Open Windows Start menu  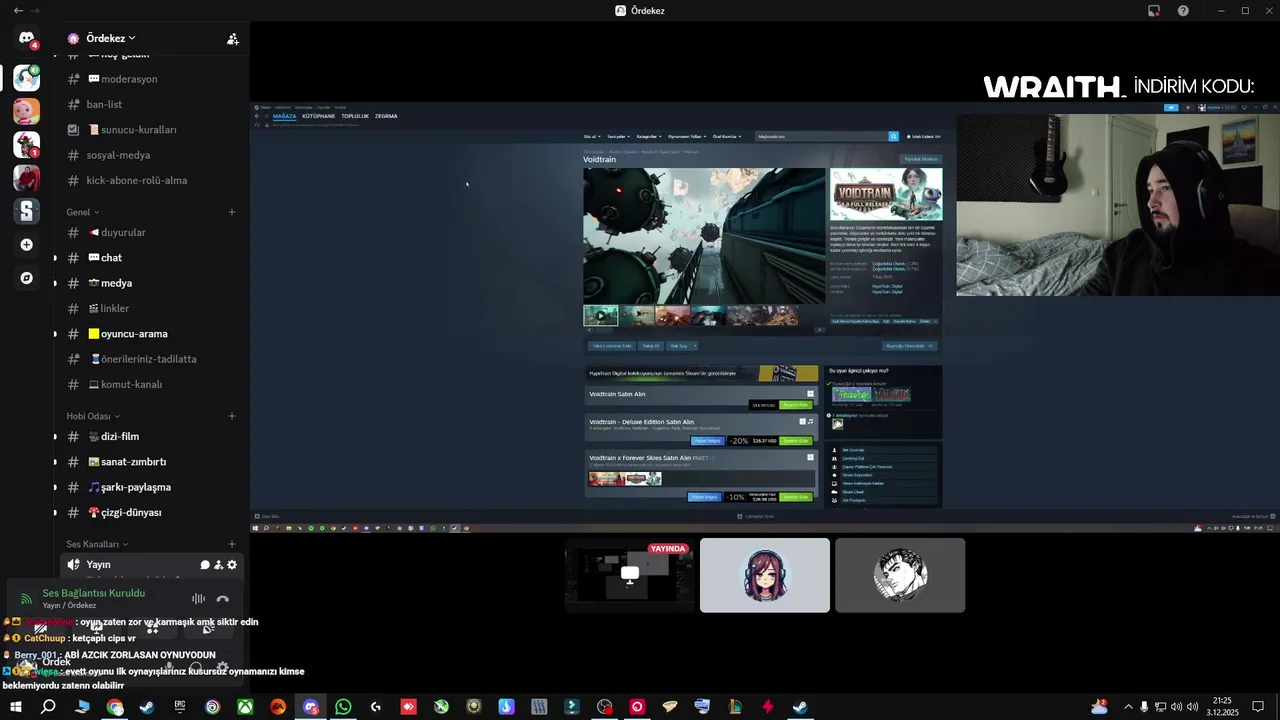16,707
